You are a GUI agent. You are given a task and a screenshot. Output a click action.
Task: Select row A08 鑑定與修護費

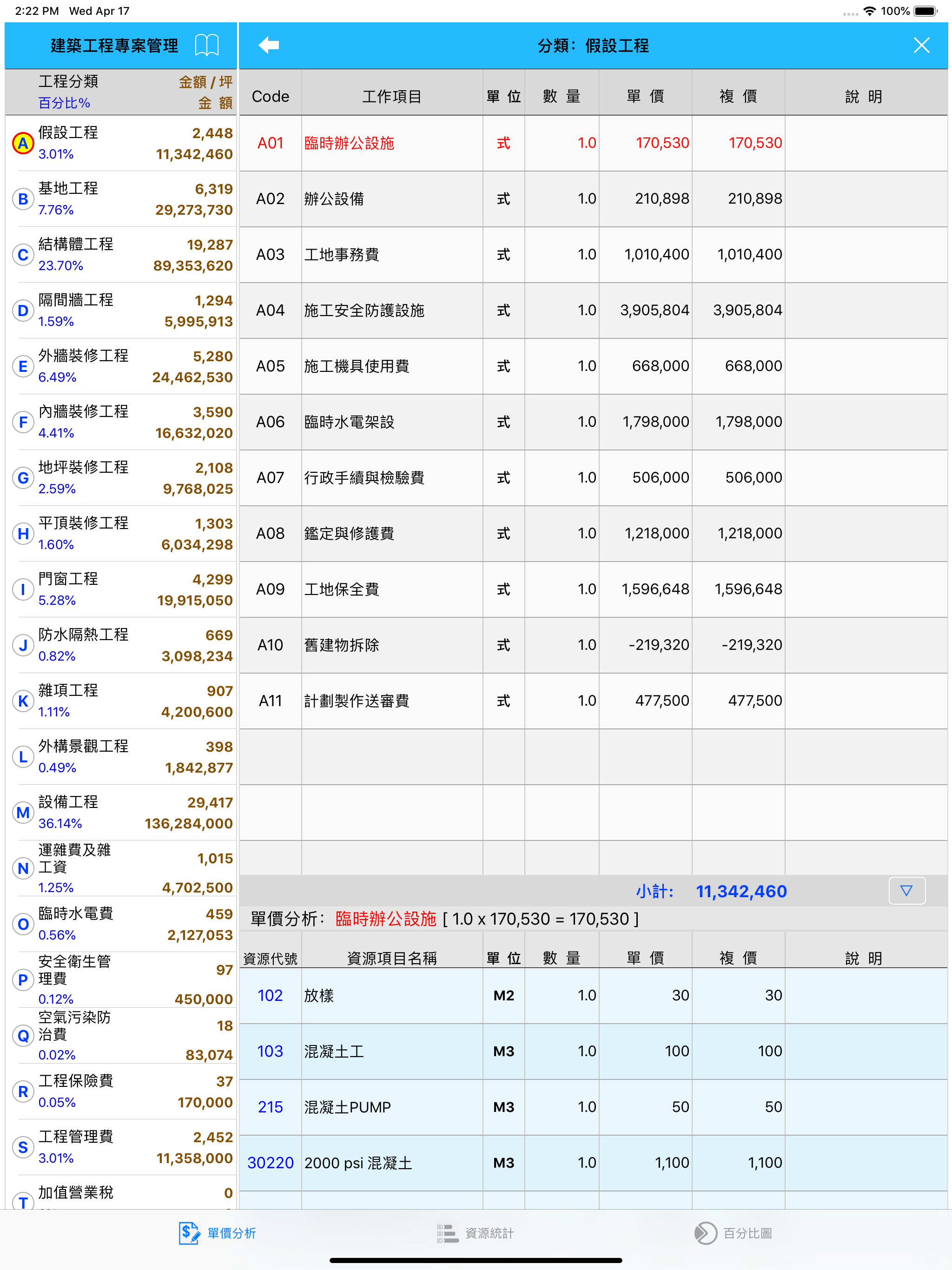pos(593,533)
